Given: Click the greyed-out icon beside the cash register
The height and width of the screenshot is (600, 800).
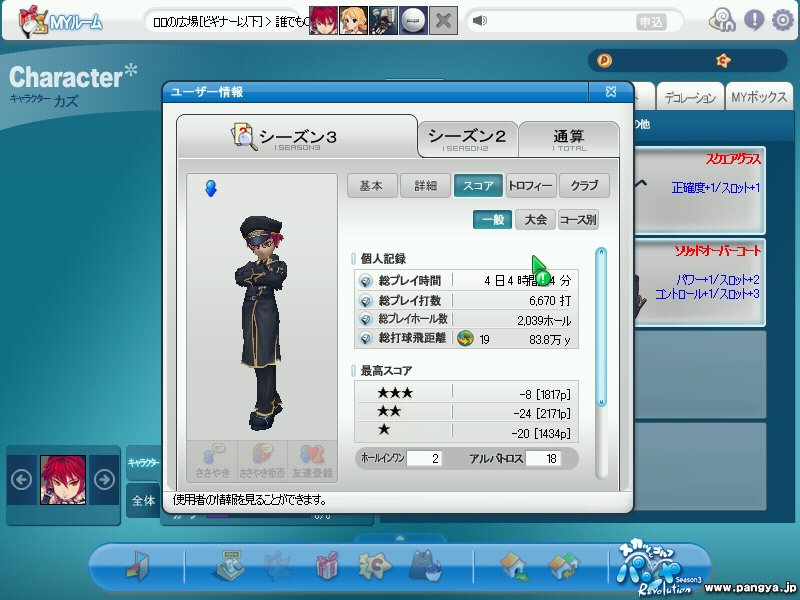Looking at the screenshot, I should click(x=278, y=566).
